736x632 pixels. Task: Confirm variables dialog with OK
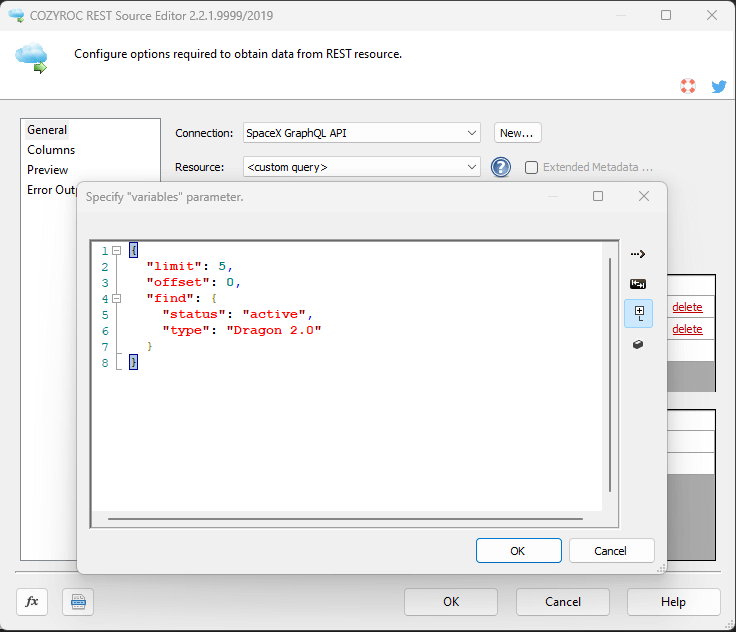518,550
